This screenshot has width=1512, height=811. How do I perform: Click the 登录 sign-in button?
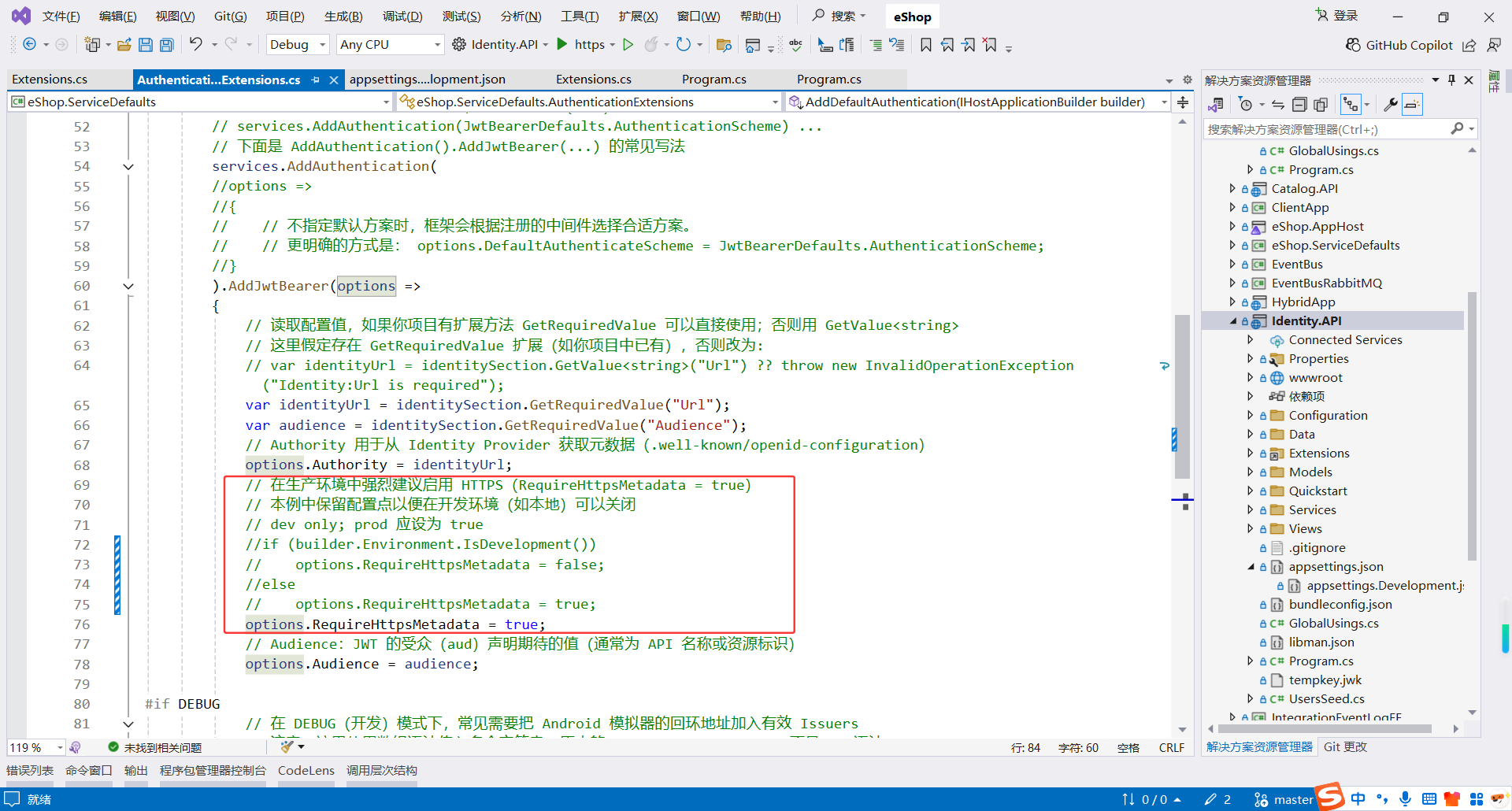[1336, 15]
